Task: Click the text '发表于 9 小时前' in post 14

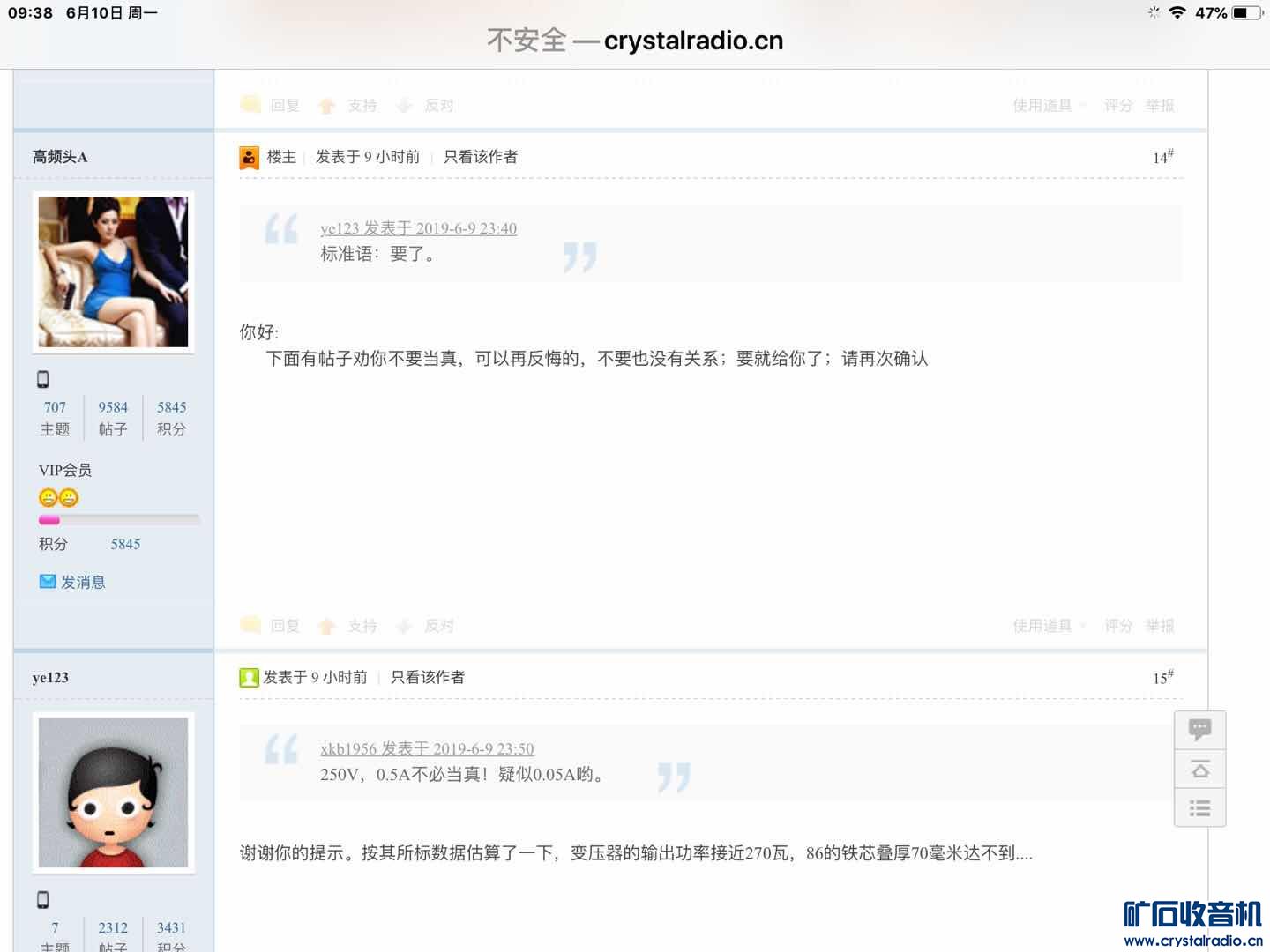Action: pos(368,157)
